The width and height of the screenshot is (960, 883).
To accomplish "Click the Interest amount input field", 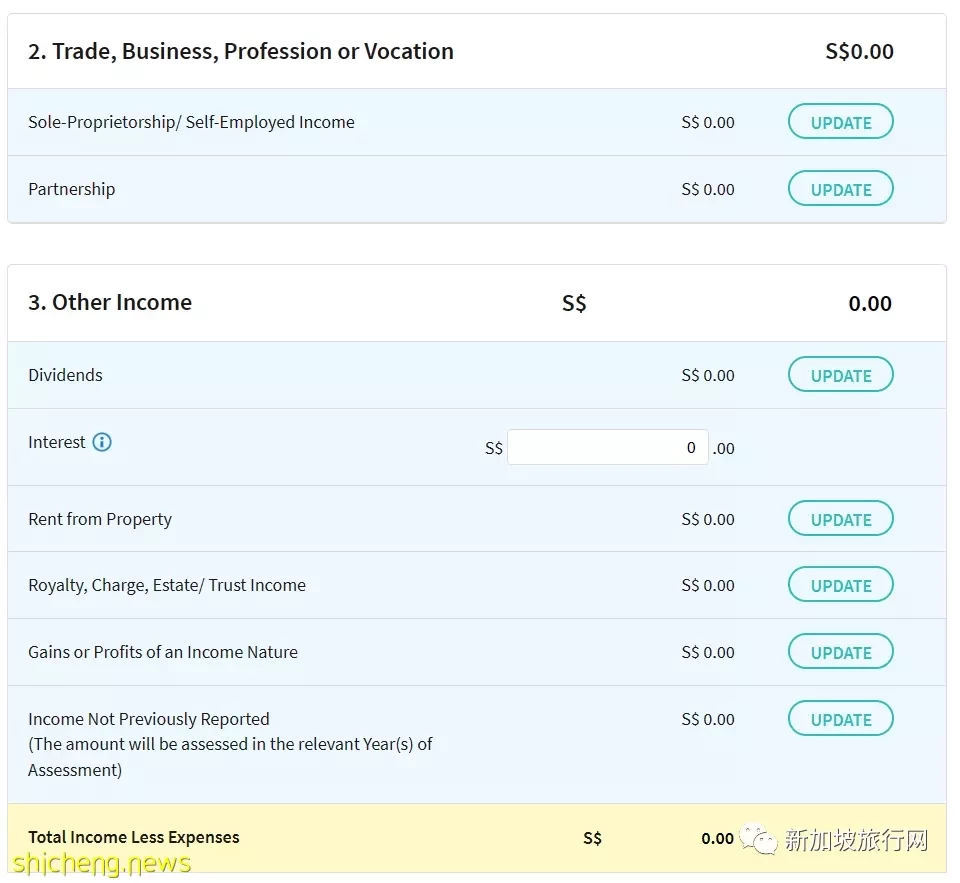I will 607,448.
